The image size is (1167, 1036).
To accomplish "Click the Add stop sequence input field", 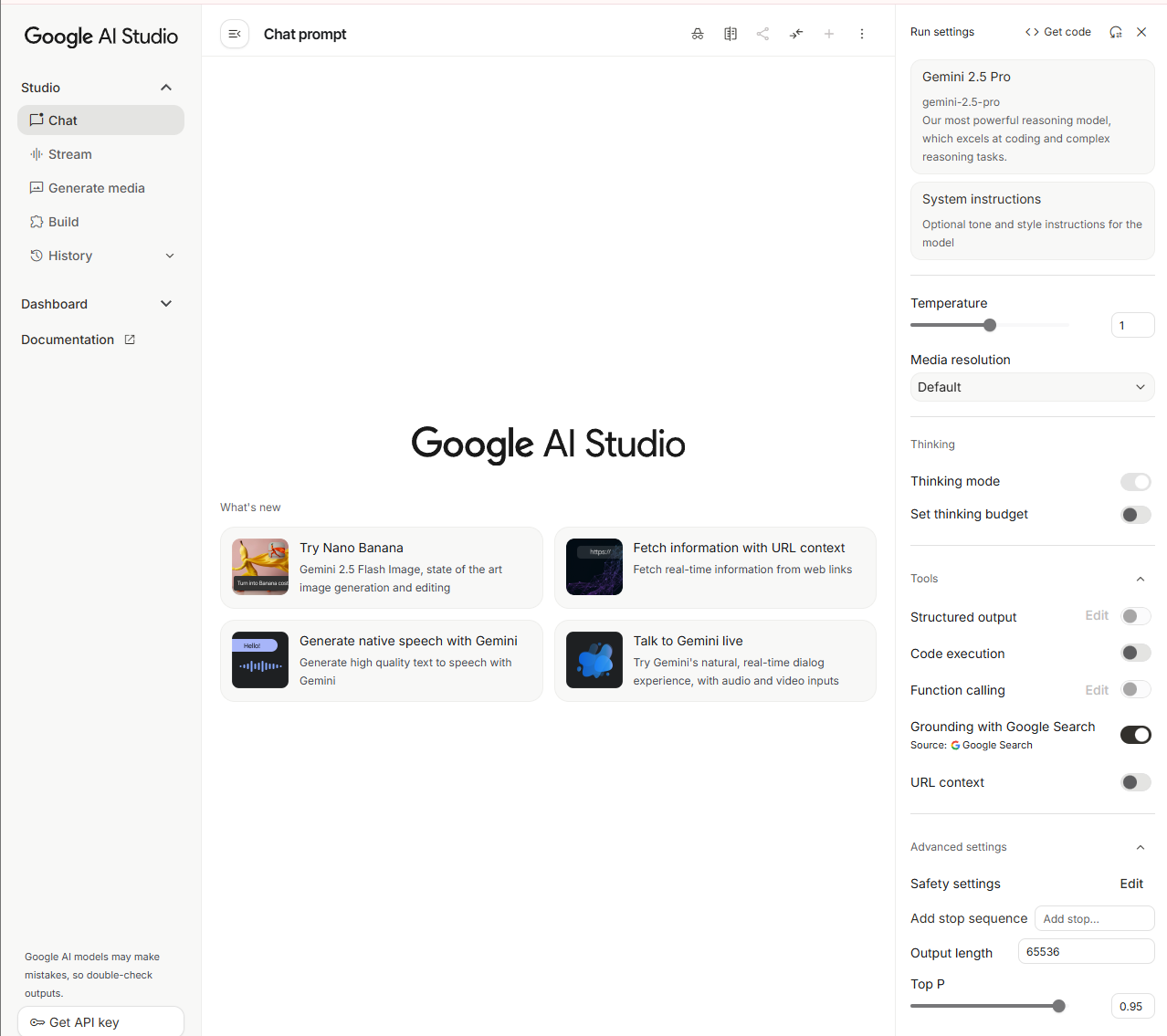I will click(1095, 918).
